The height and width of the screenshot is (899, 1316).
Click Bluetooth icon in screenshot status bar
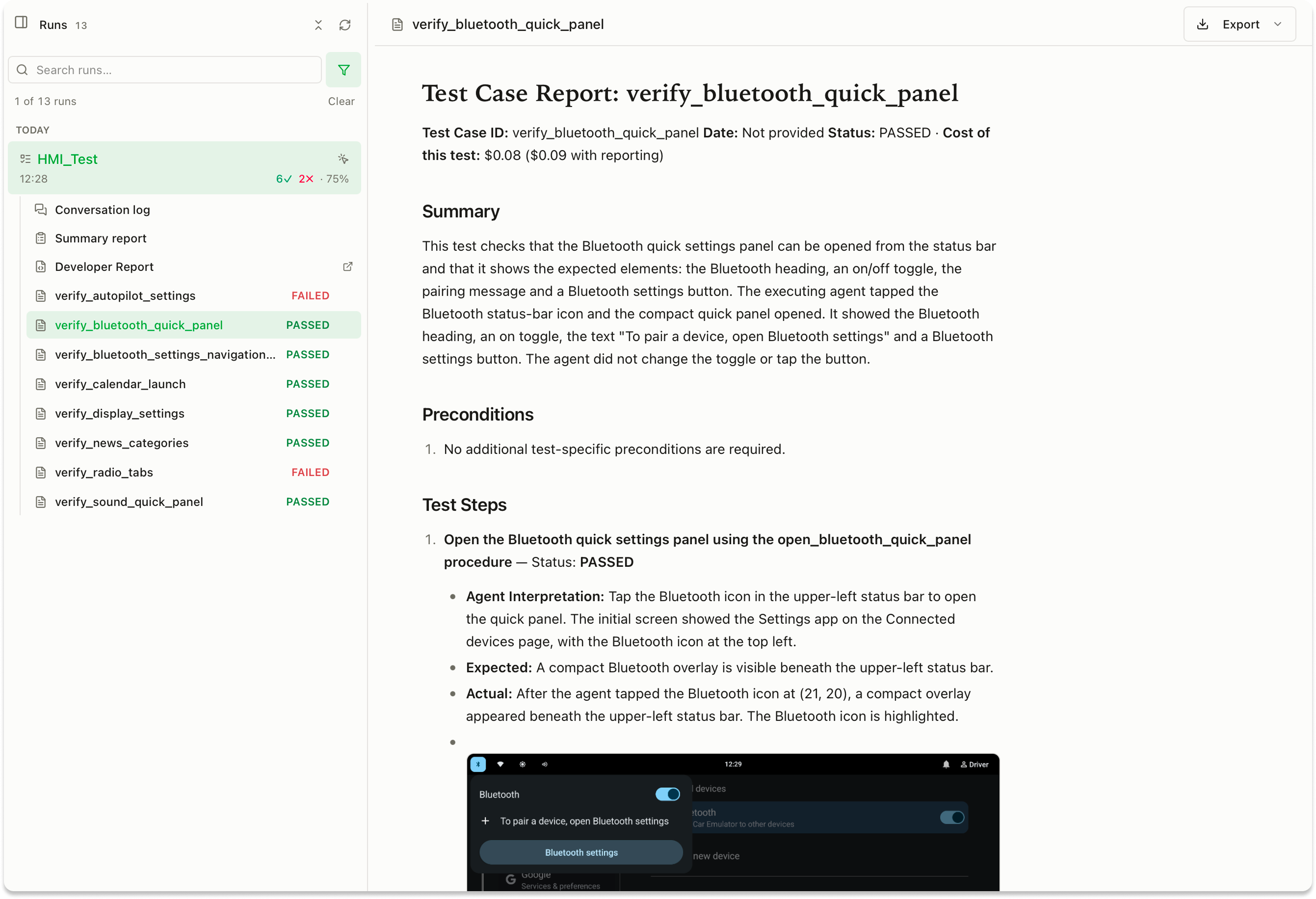coord(478,764)
